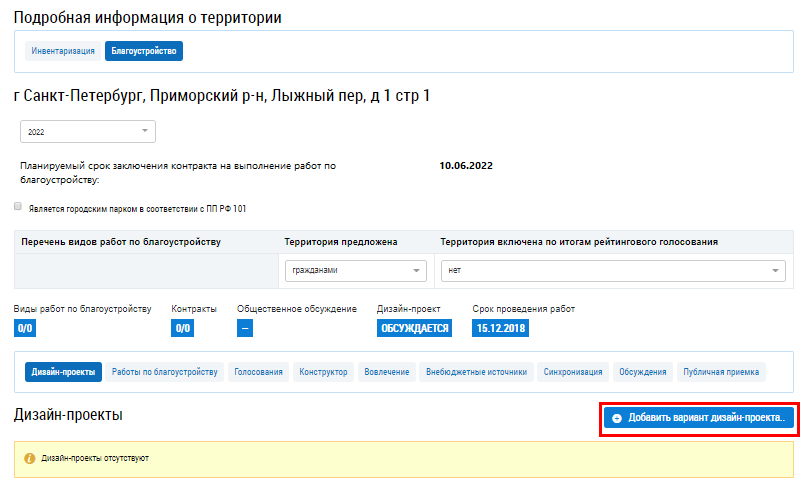Screen dimensions: 808x495
Task: Switch to the Конструктор tab
Action: tap(323, 372)
